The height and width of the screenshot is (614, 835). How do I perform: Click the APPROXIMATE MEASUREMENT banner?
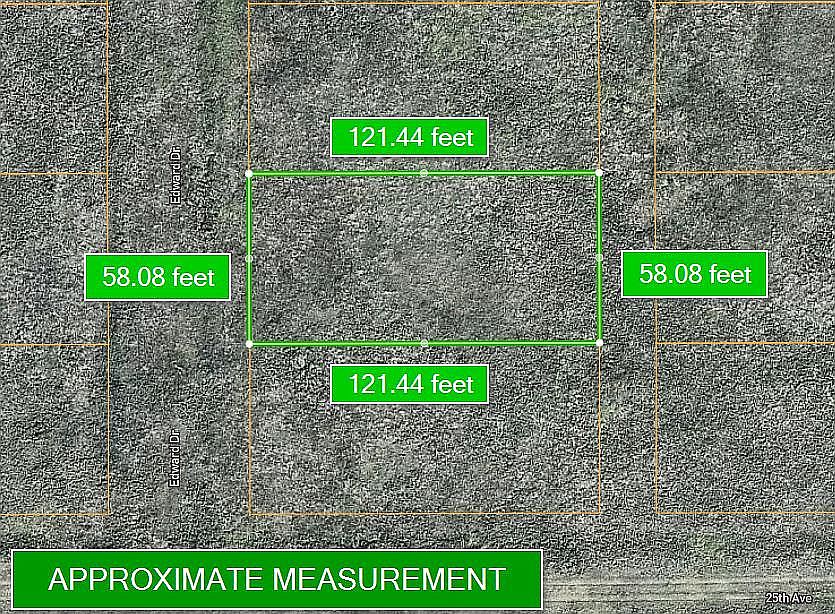(277, 579)
